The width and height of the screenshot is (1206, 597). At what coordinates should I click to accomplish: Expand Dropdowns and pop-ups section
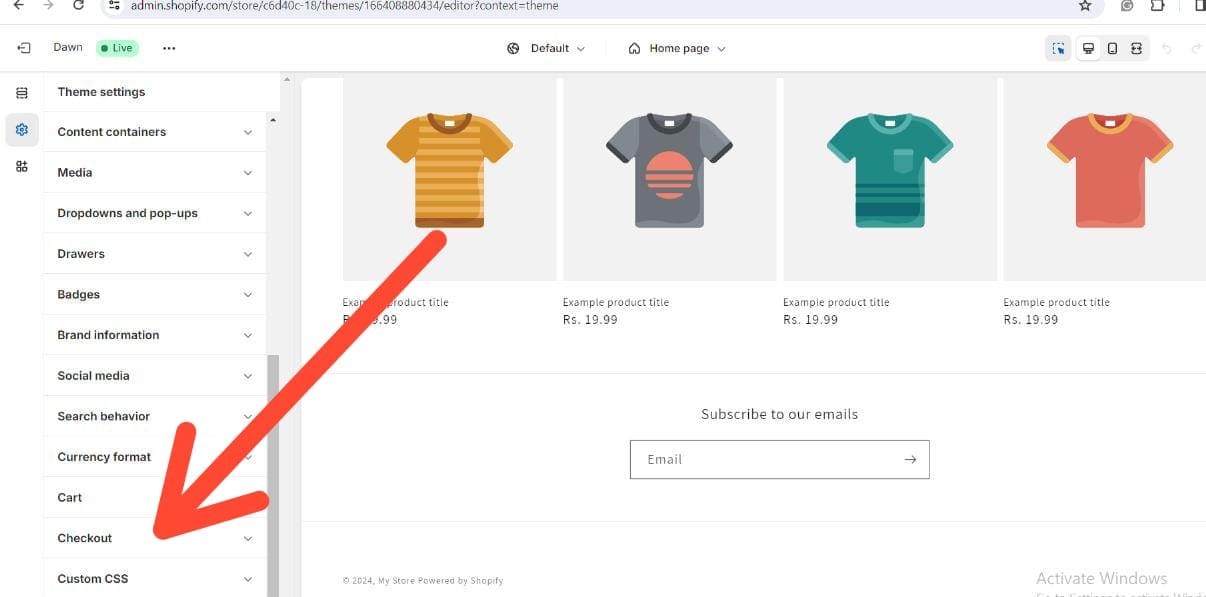click(155, 213)
